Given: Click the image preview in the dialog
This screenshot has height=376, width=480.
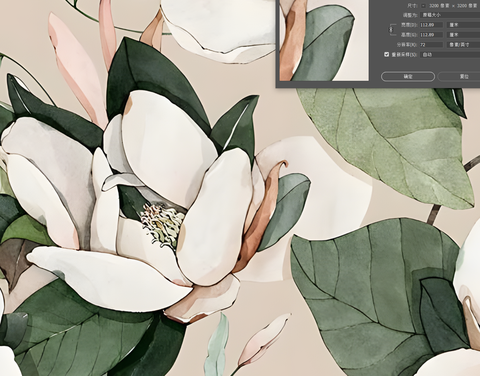Looking at the screenshot, I should point(324,40).
